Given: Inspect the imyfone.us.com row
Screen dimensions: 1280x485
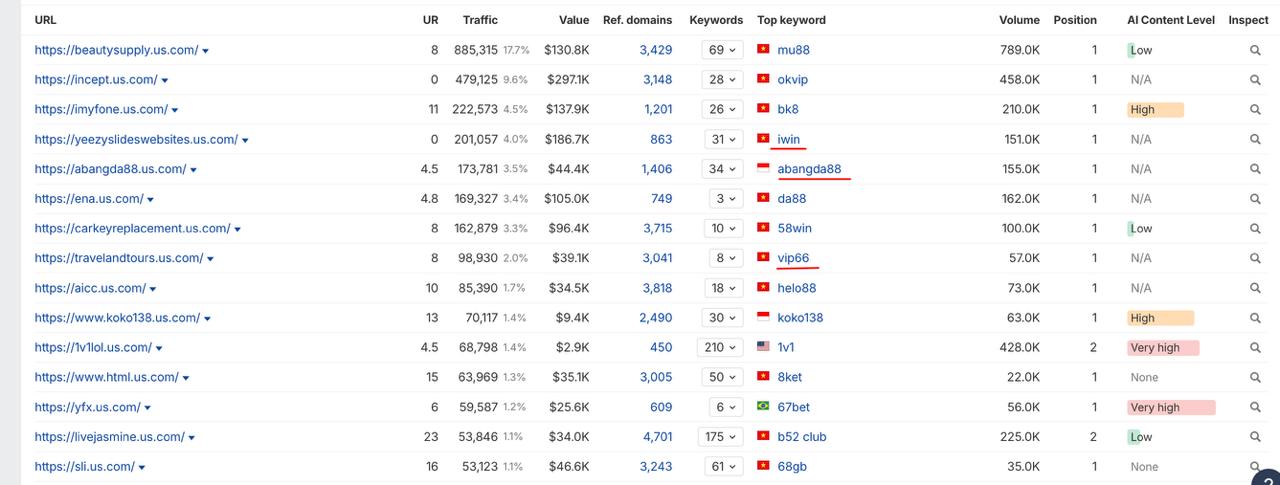Looking at the screenshot, I should pos(1255,110).
